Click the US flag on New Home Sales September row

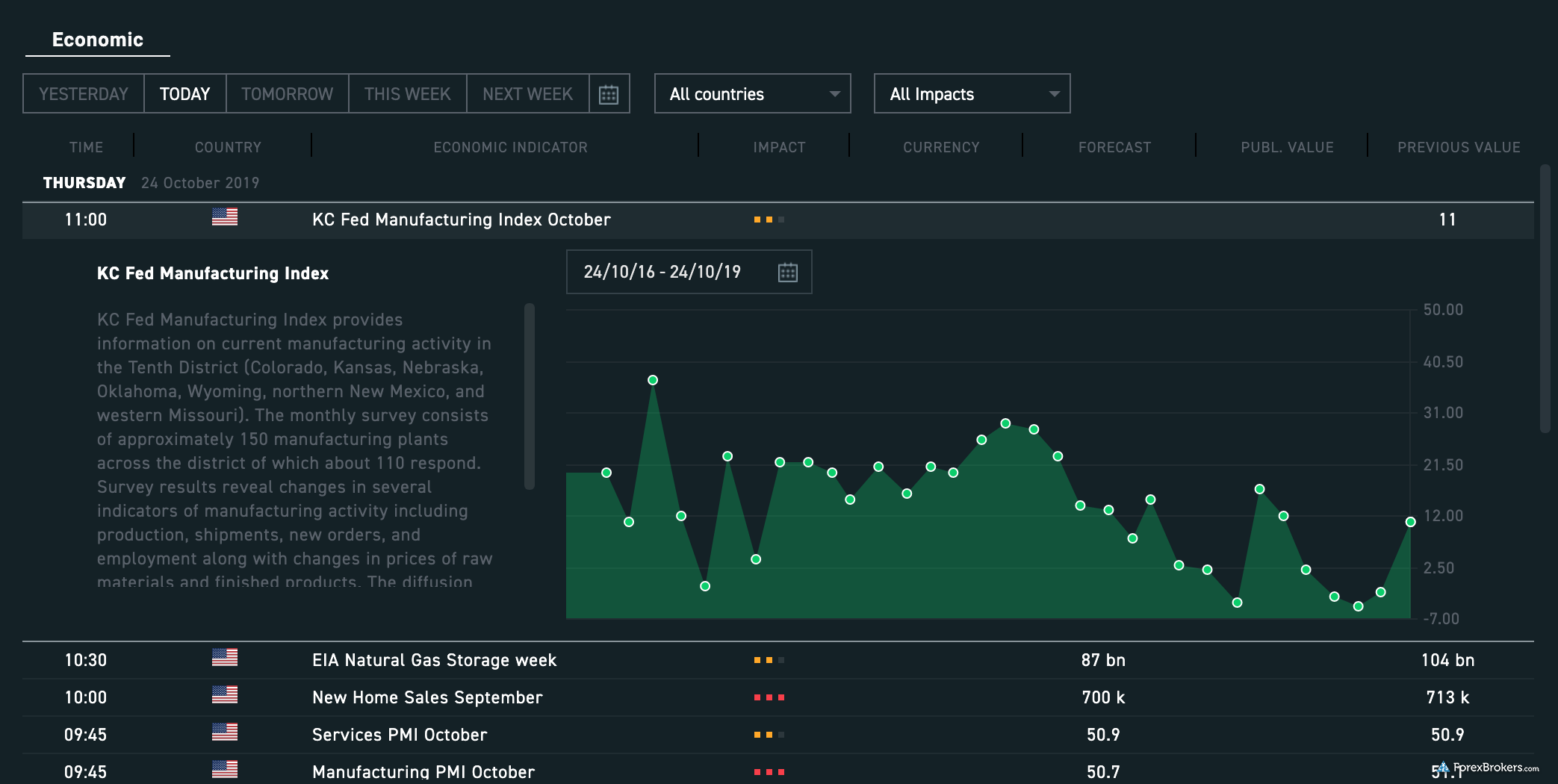[224, 695]
